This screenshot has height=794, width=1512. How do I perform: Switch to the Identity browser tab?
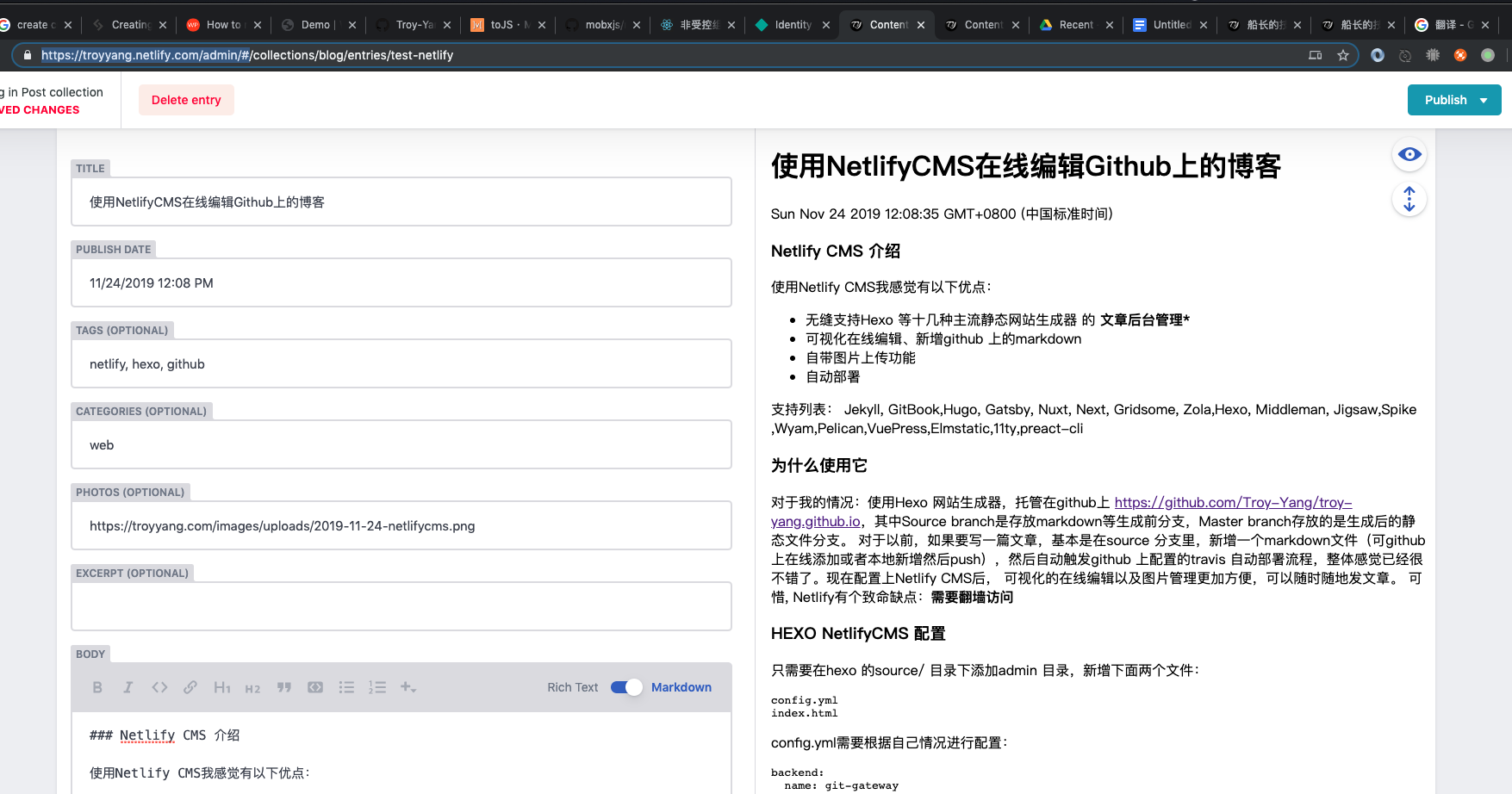tap(792, 25)
